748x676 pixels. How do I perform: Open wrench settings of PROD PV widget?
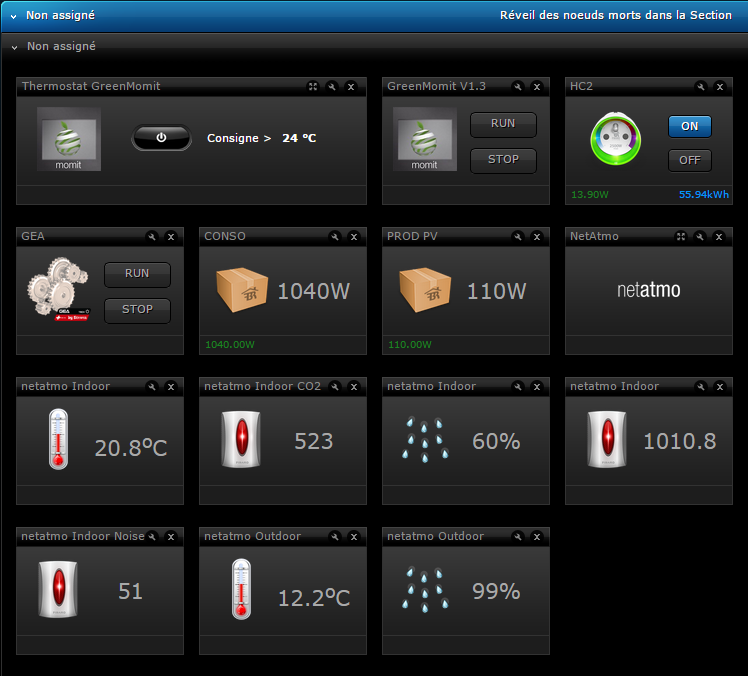pyautogui.click(x=518, y=237)
